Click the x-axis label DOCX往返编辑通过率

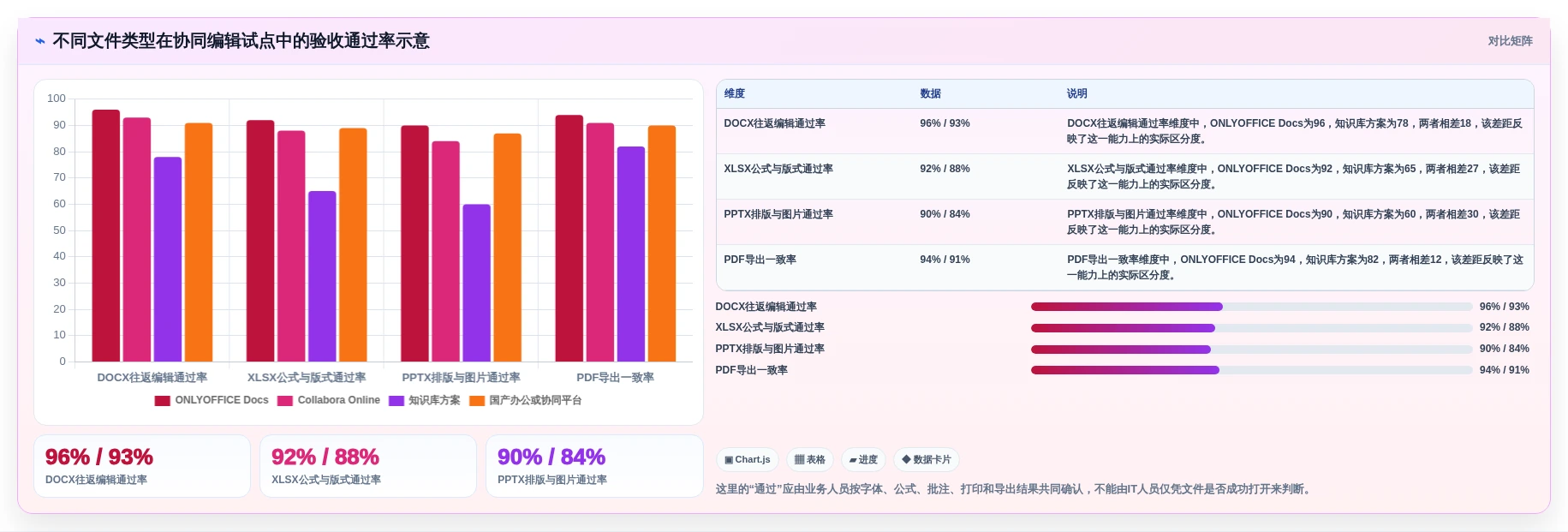pos(152,378)
